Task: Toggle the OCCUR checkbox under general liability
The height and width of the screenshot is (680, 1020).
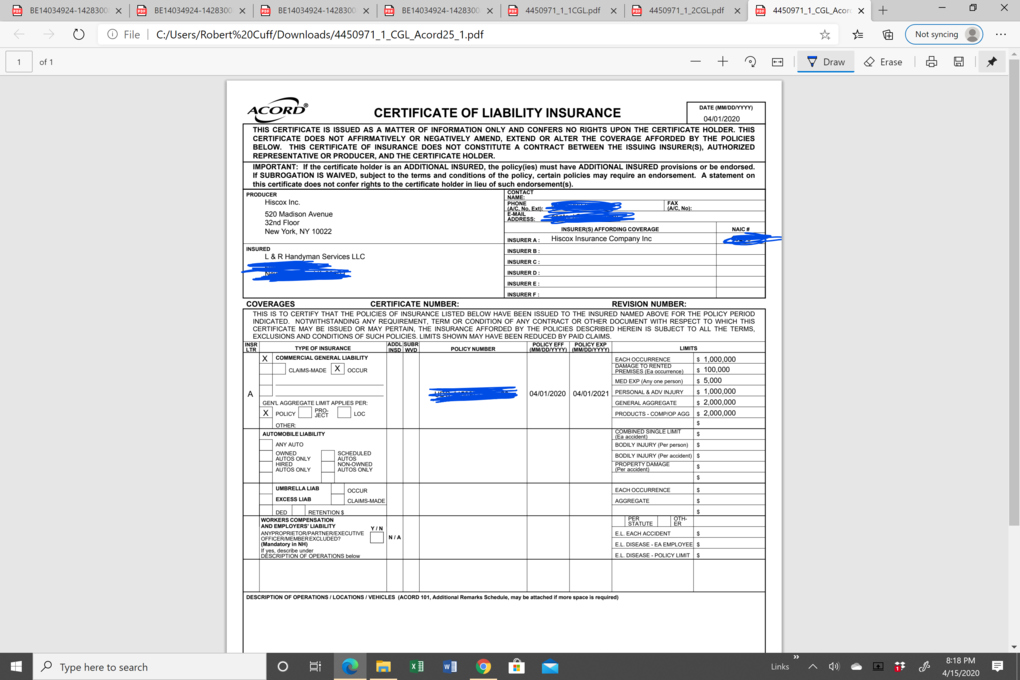Action: click(x=337, y=369)
